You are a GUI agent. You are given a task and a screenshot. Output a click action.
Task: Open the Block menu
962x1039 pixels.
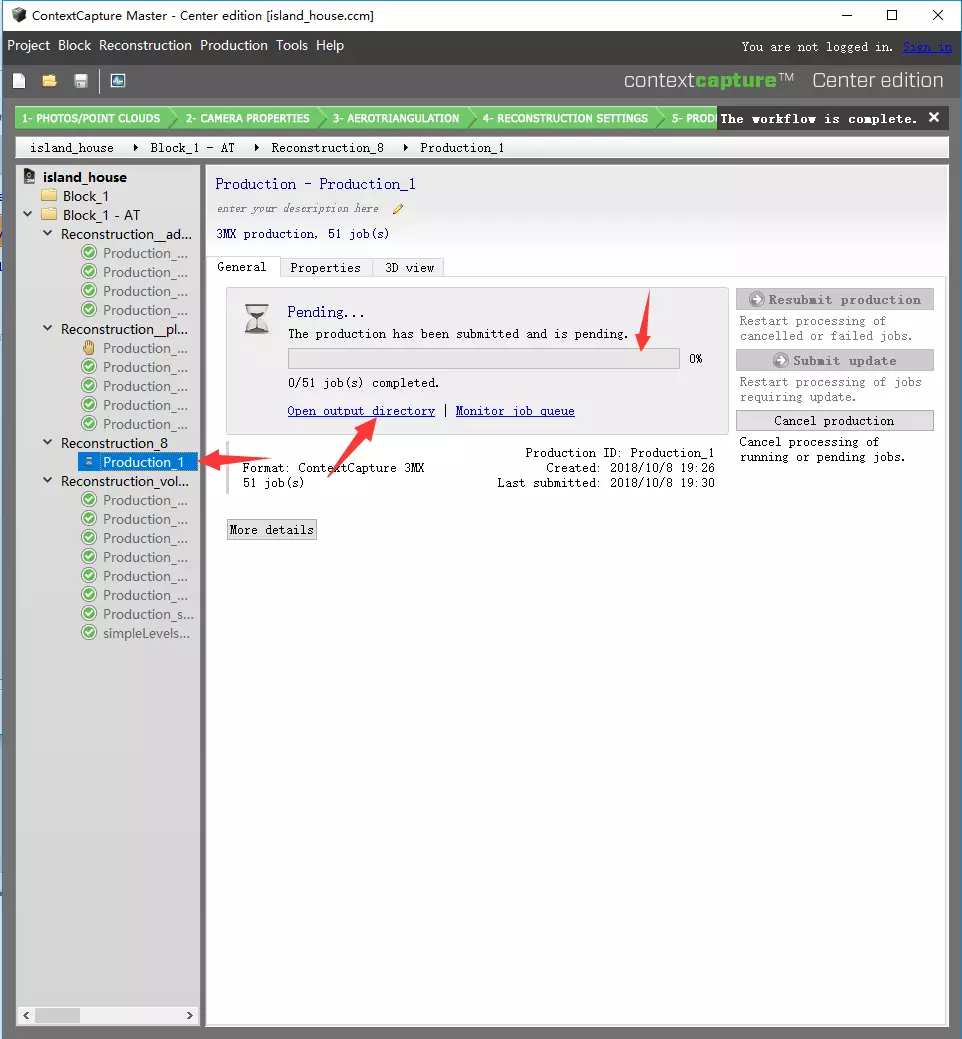(x=74, y=45)
